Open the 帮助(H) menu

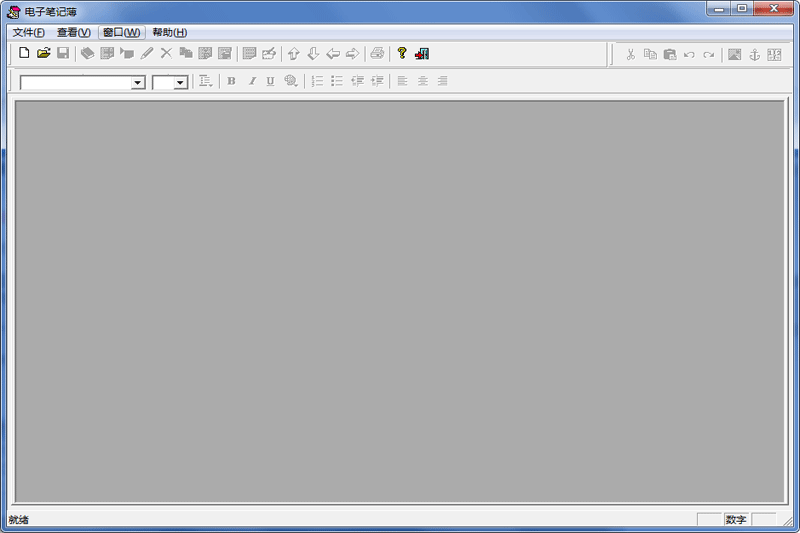click(170, 33)
